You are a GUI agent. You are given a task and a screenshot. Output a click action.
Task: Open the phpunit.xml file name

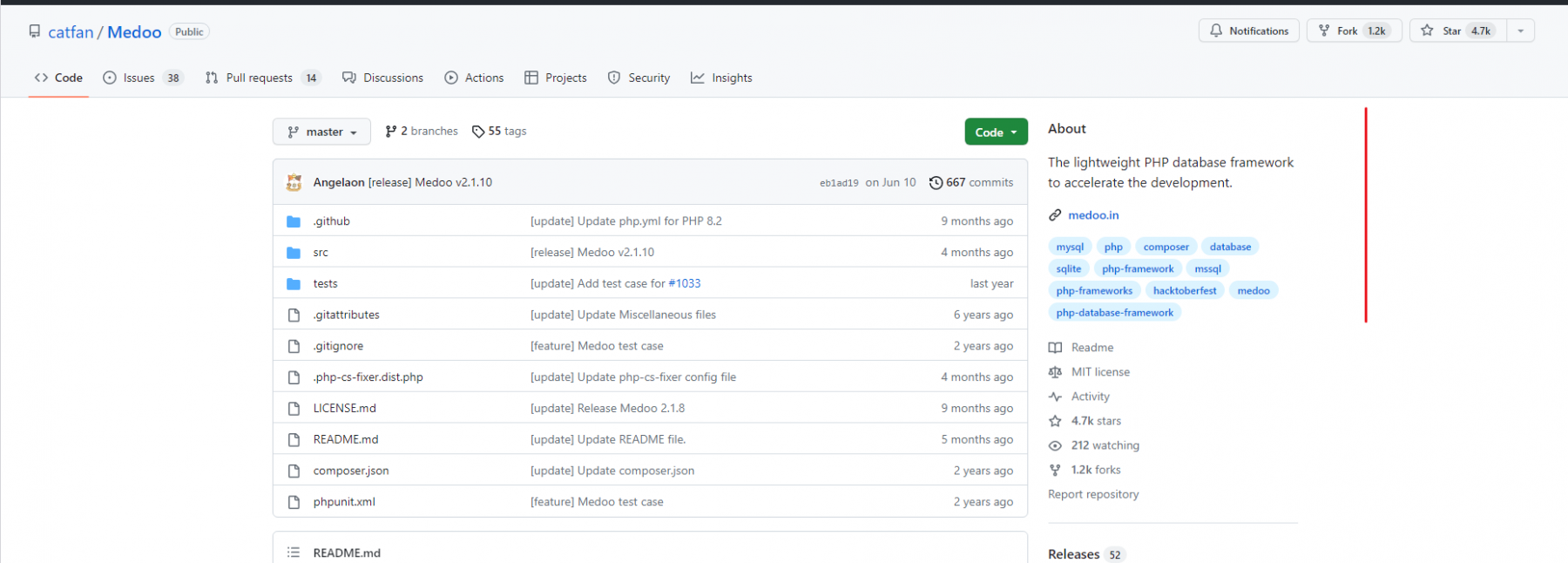pos(344,502)
